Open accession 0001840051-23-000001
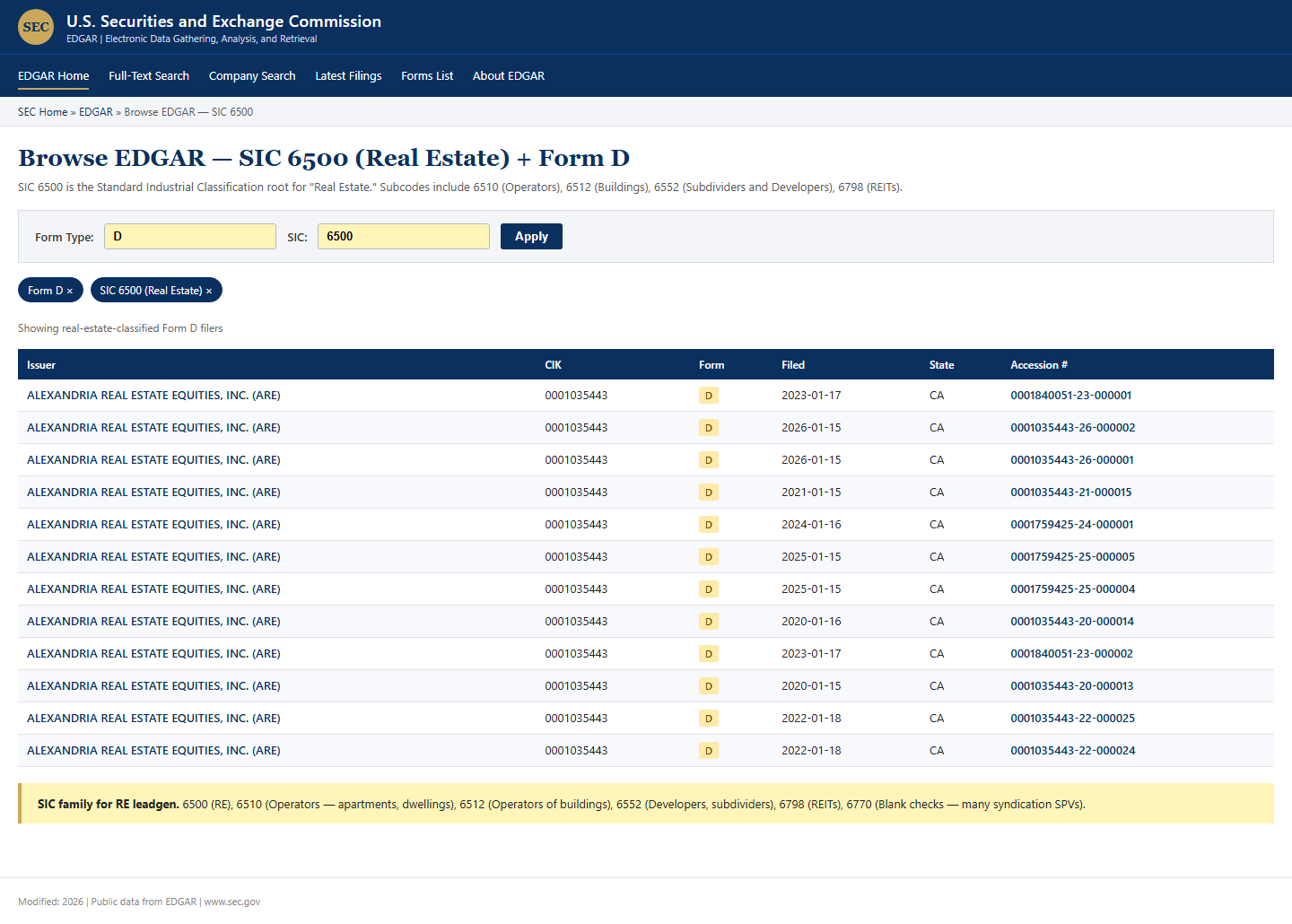 pyautogui.click(x=1071, y=396)
